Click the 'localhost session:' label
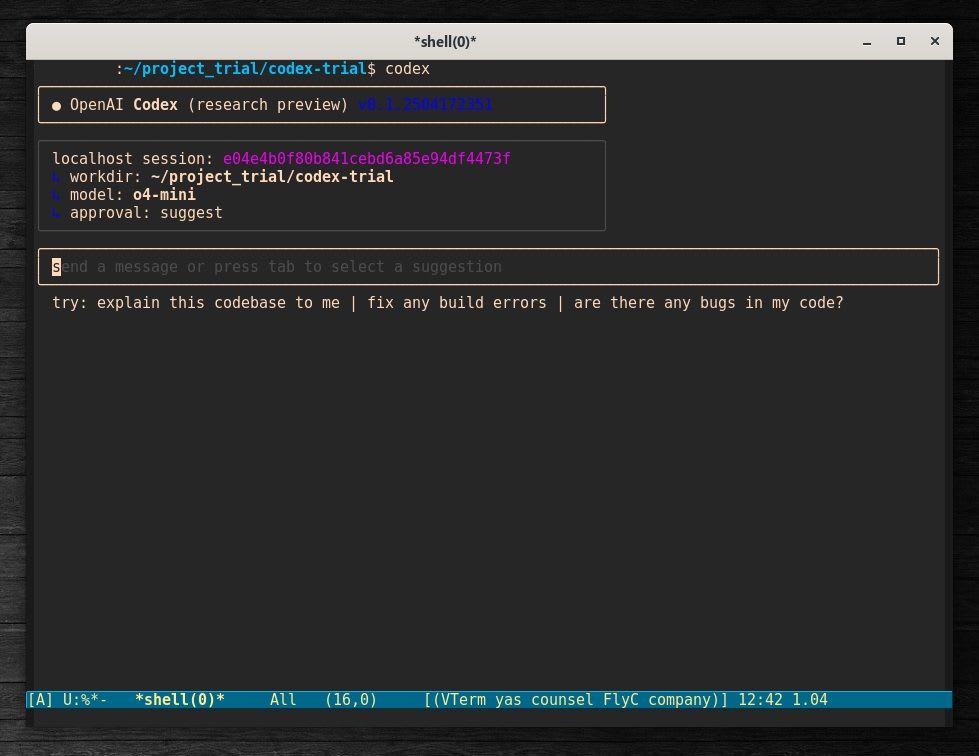 [x=133, y=159]
